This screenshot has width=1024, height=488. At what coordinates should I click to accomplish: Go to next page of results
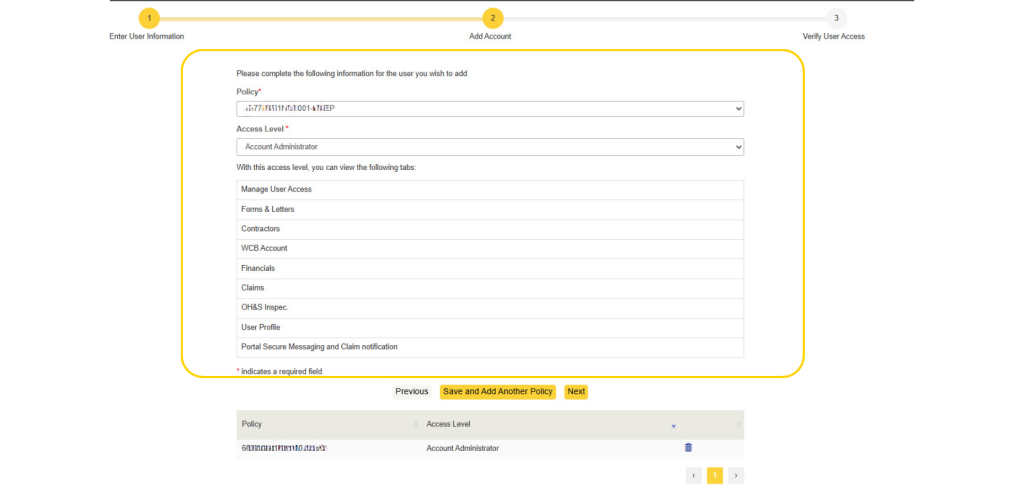click(x=736, y=476)
